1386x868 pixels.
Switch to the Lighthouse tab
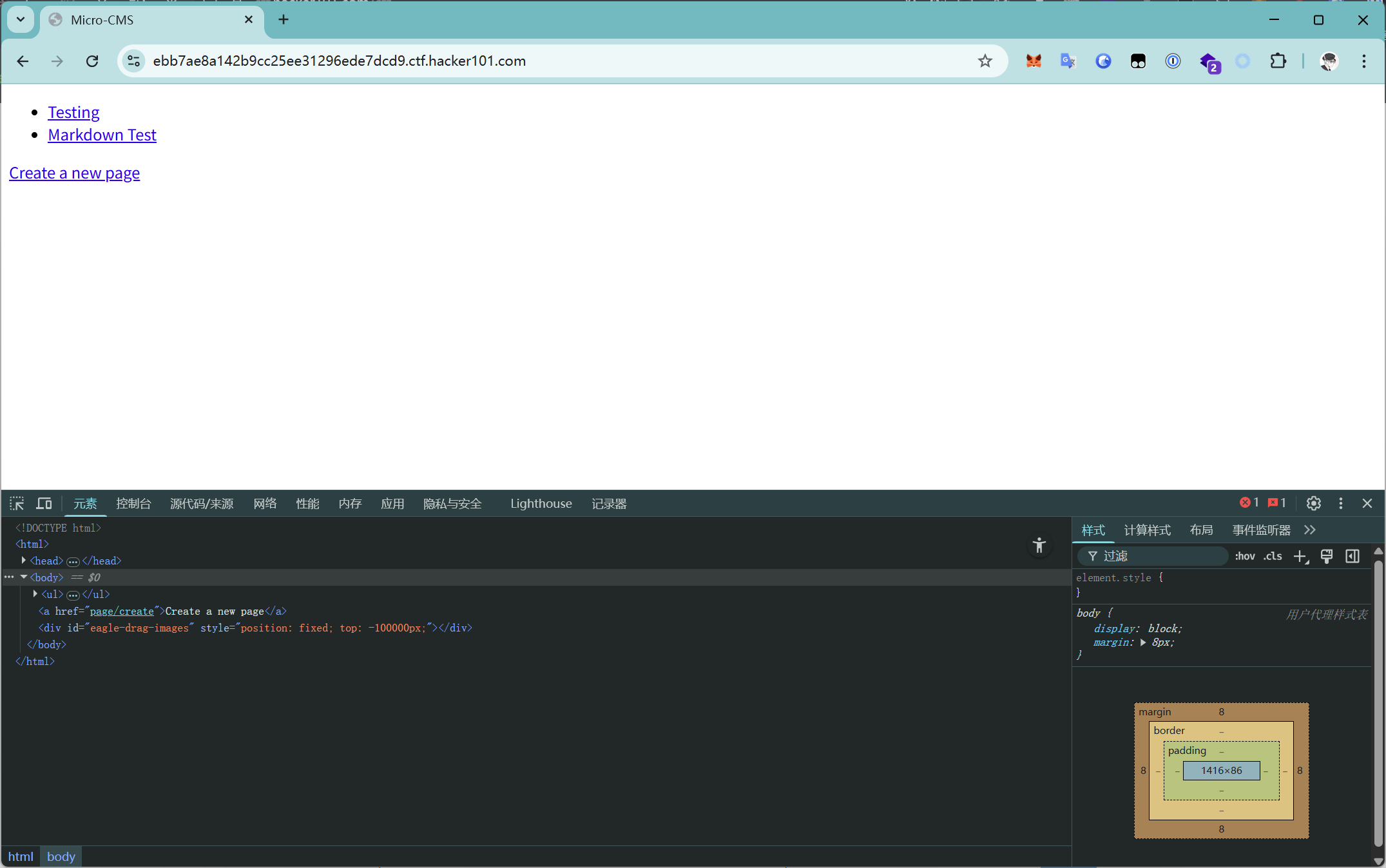[x=541, y=503]
